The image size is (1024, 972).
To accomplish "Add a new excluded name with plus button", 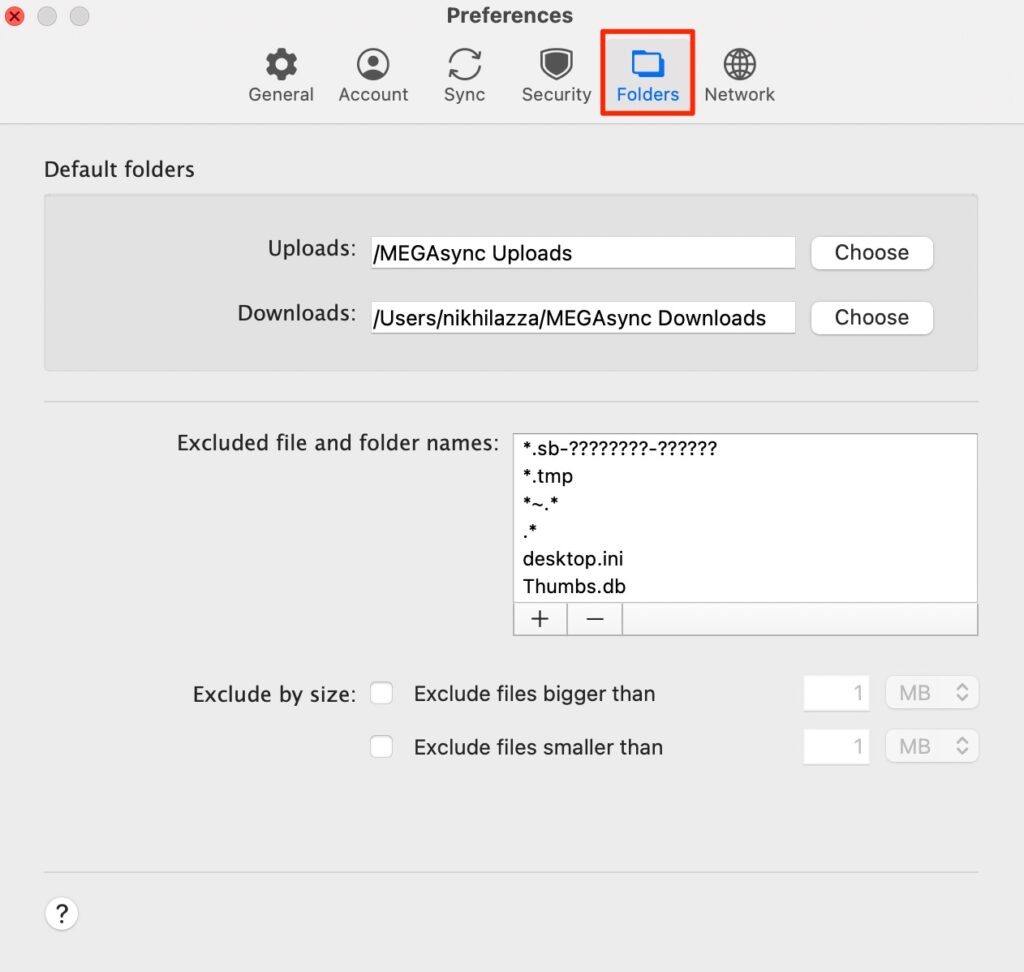I will click(539, 618).
